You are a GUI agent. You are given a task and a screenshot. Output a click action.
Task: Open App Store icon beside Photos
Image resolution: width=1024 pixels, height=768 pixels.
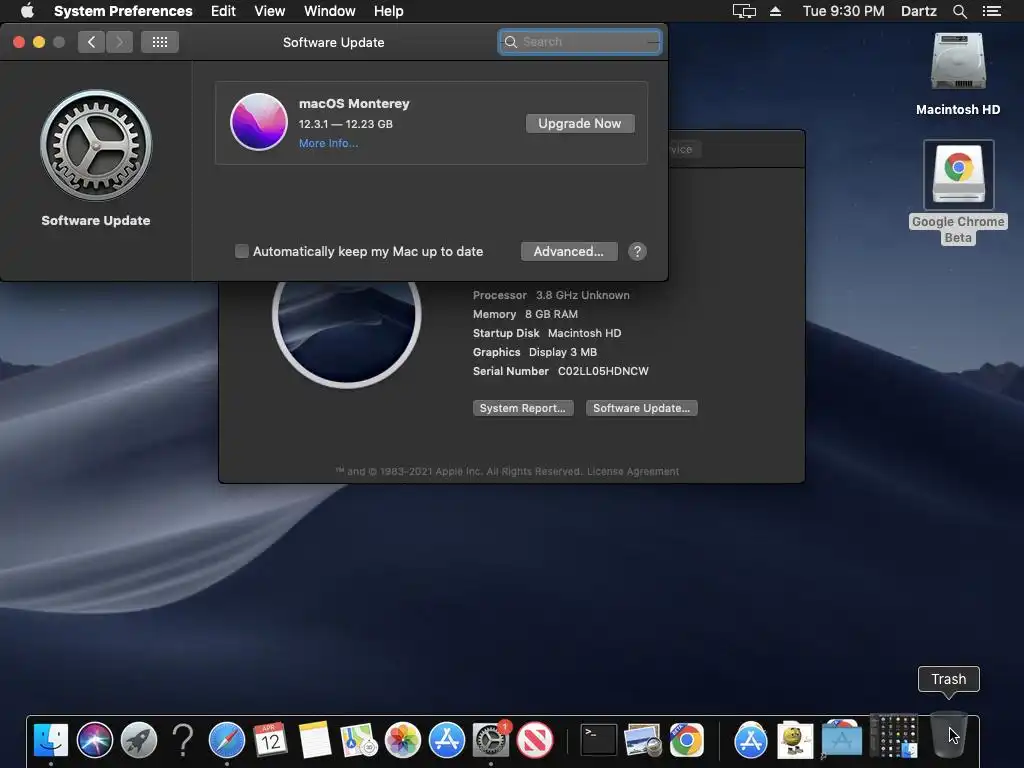click(x=447, y=740)
